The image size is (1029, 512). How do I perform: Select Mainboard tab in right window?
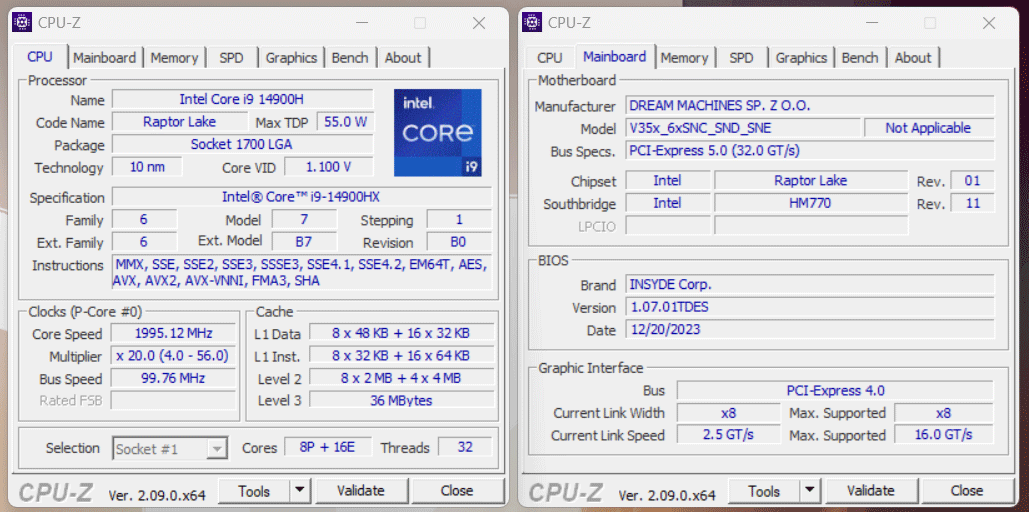(x=615, y=56)
